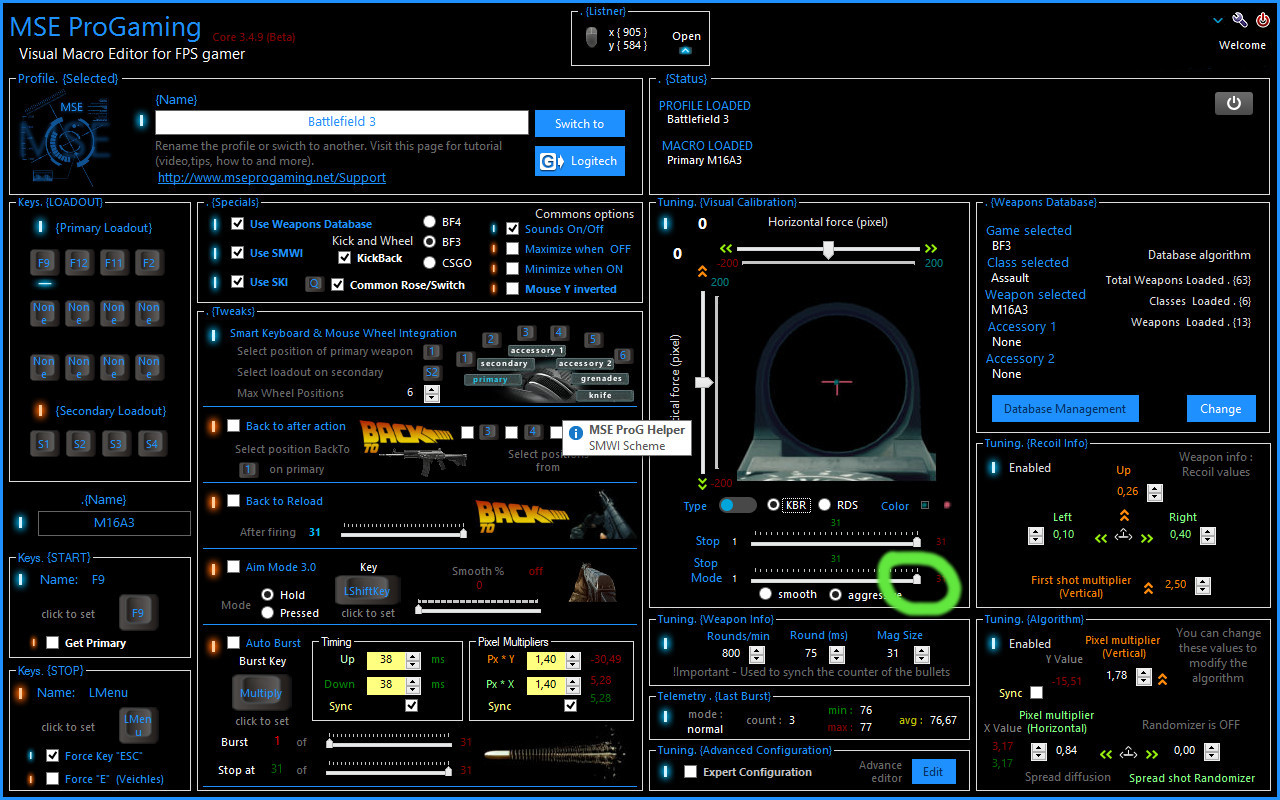Toggle Common Rose/Switch checkbox
Image resolution: width=1280 pixels, height=800 pixels.
(338, 285)
